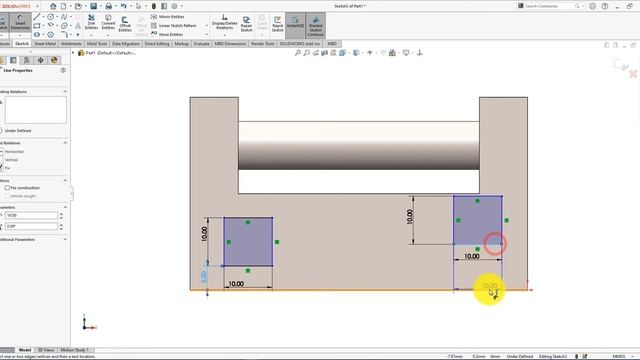Print using the printer icon
The width and height of the screenshot is (640, 360).
coord(109,6)
